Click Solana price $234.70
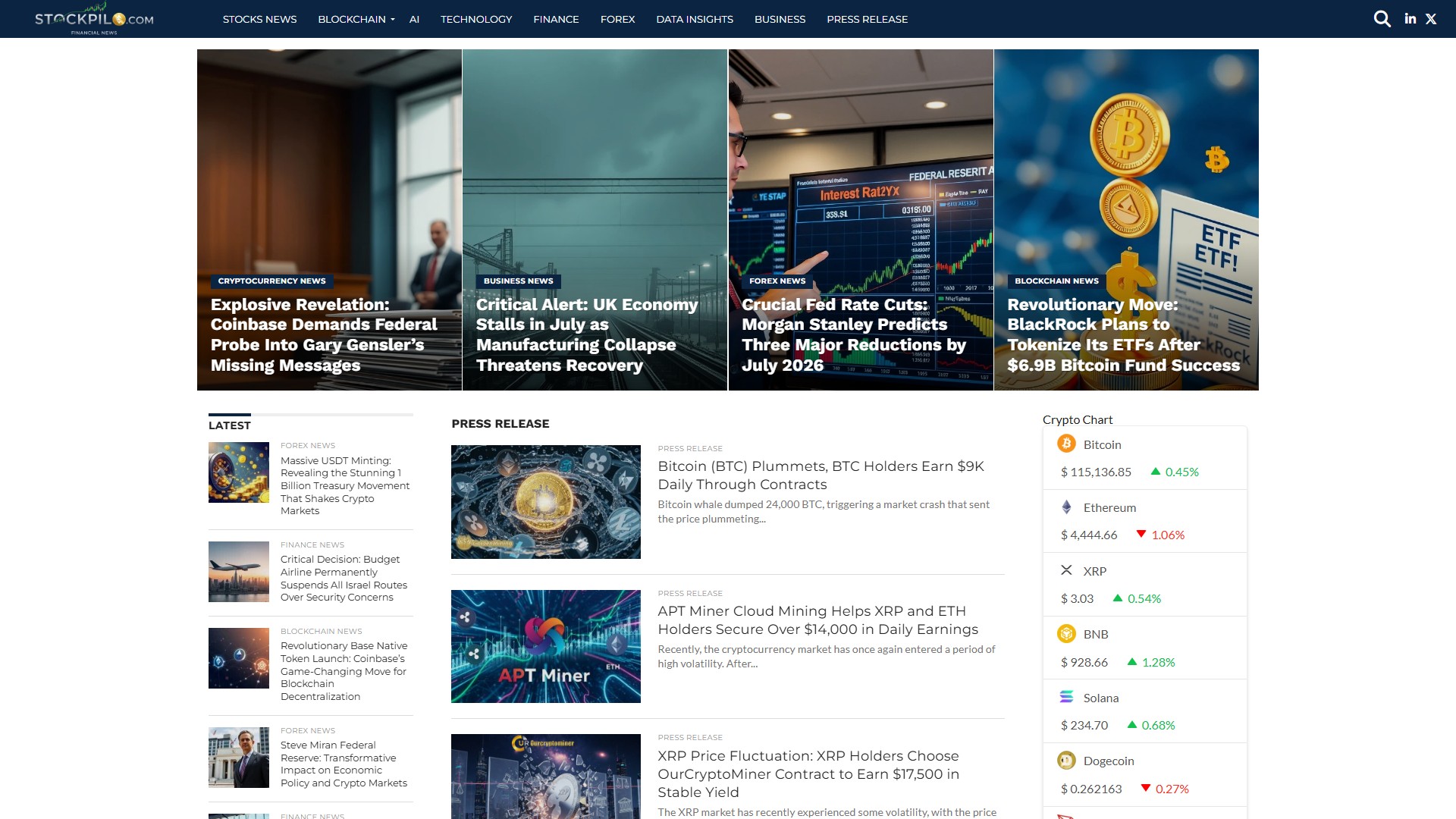 tap(1084, 725)
